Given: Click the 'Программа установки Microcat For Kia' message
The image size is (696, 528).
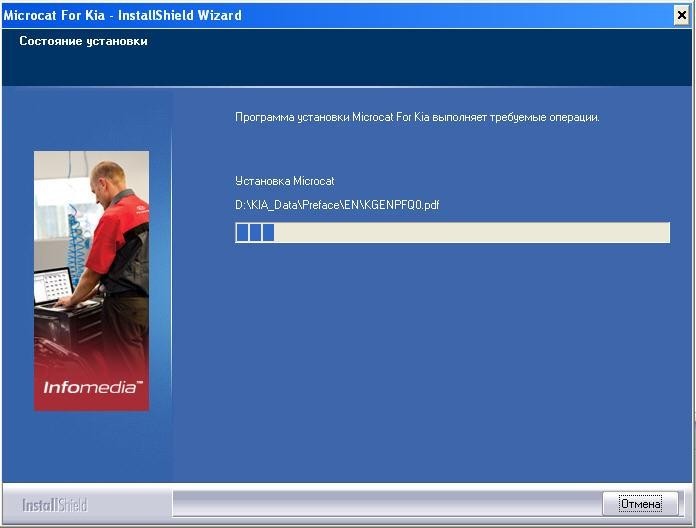Looking at the screenshot, I should 417,117.
